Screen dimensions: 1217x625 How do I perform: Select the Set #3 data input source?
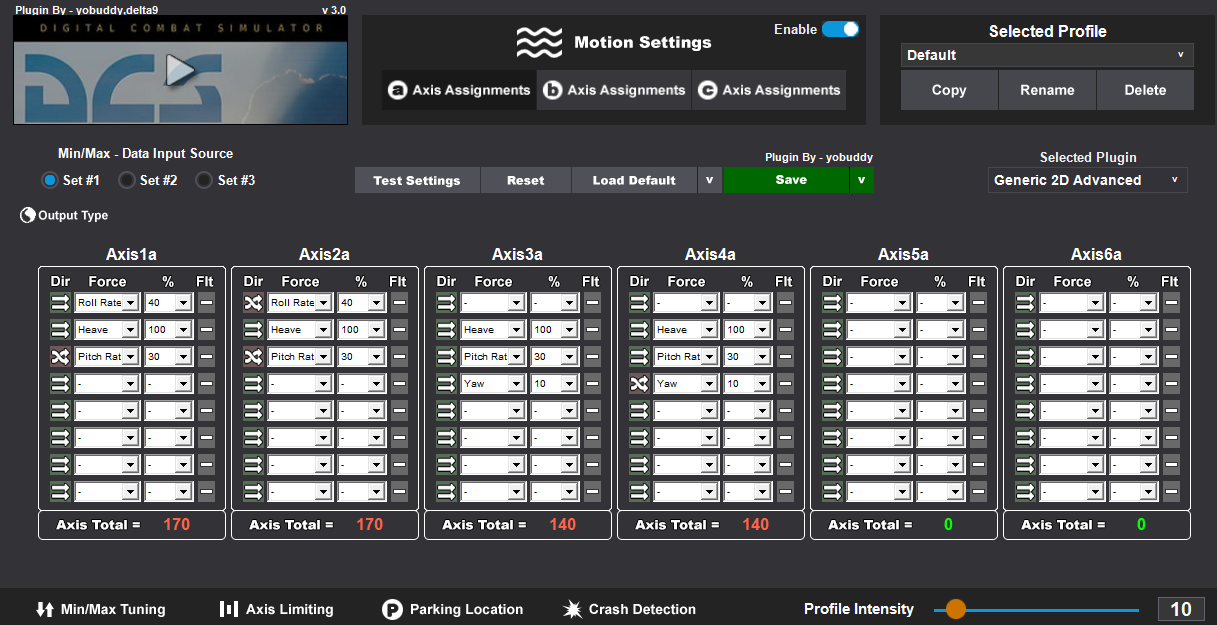click(204, 181)
